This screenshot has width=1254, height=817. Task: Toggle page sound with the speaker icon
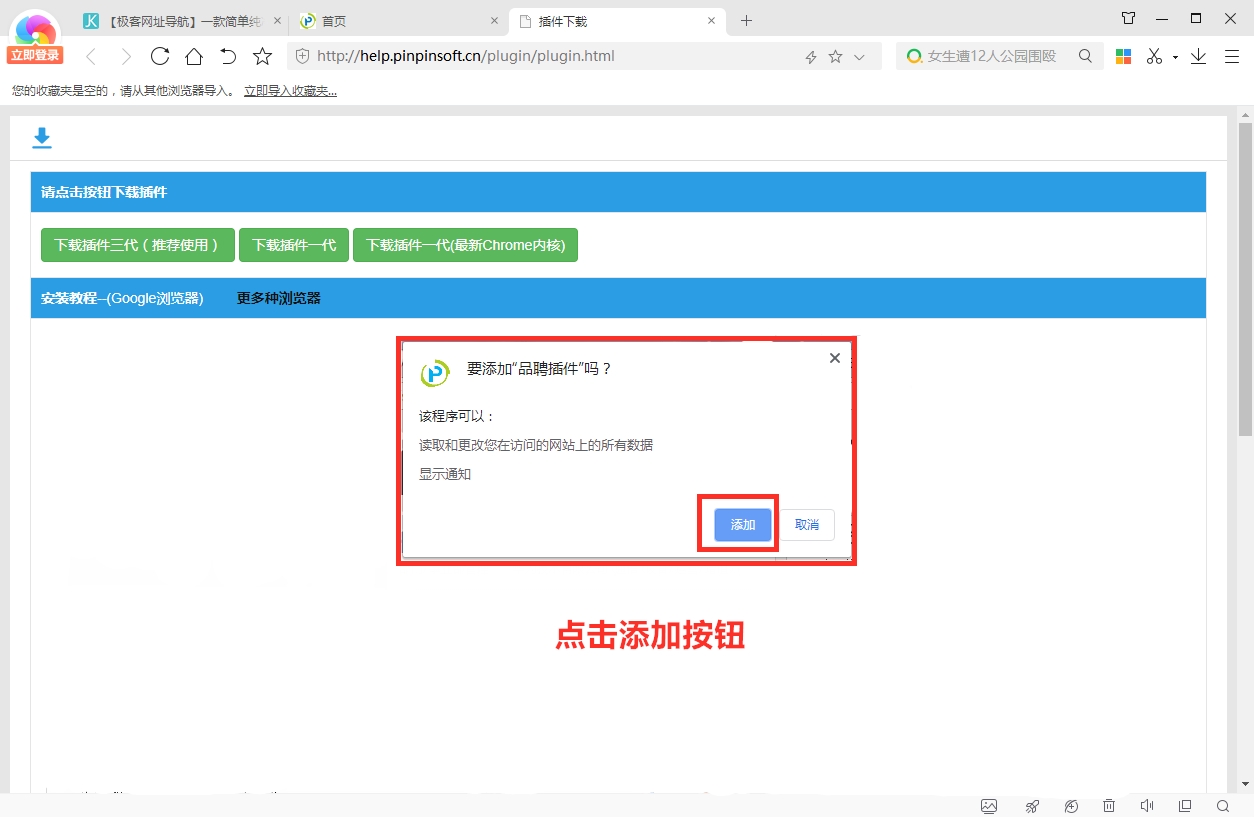[1147, 806]
